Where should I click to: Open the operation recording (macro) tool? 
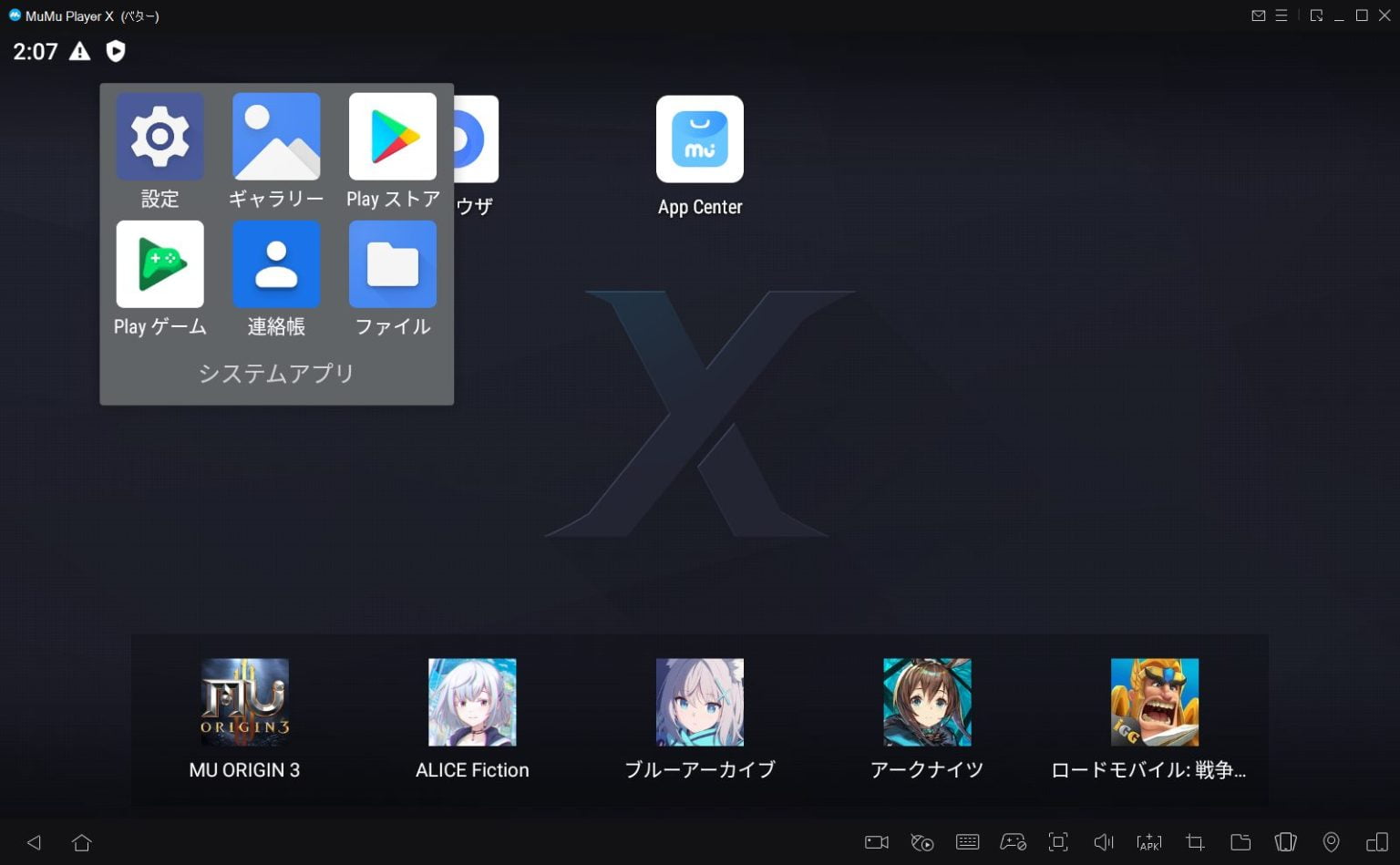(x=921, y=842)
